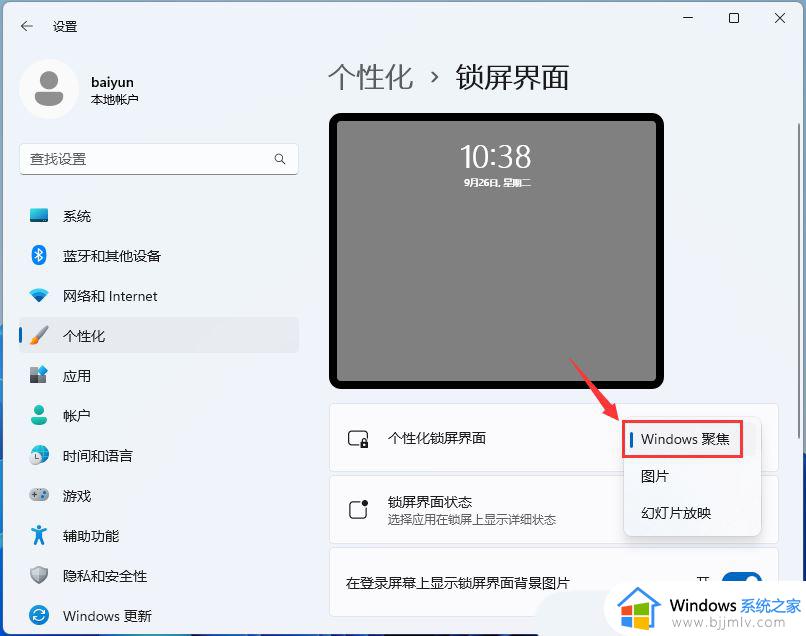Screen dimensions: 806x636
Task: Maximize the Settings window
Action: (734, 18)
